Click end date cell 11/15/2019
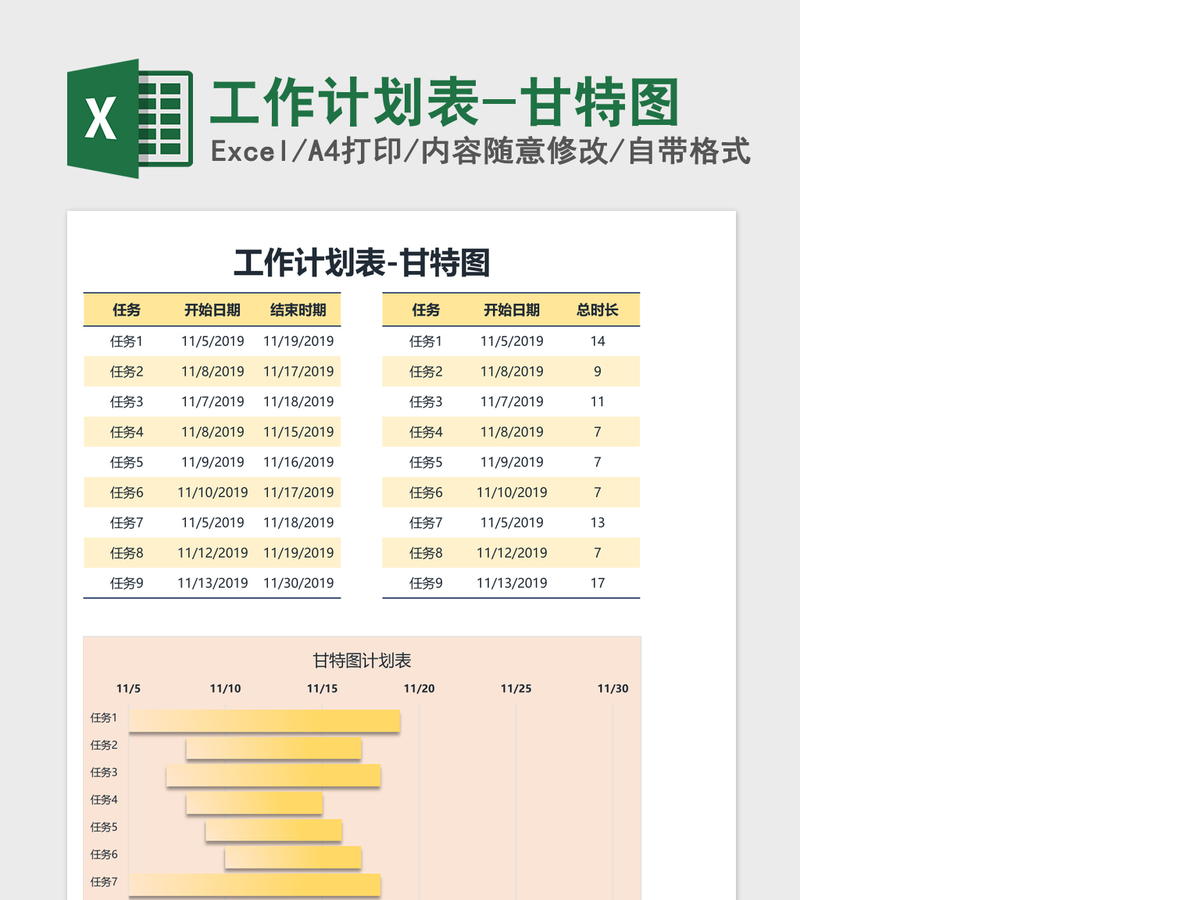The image size is (1200, 900). click(x=298, y=432)
